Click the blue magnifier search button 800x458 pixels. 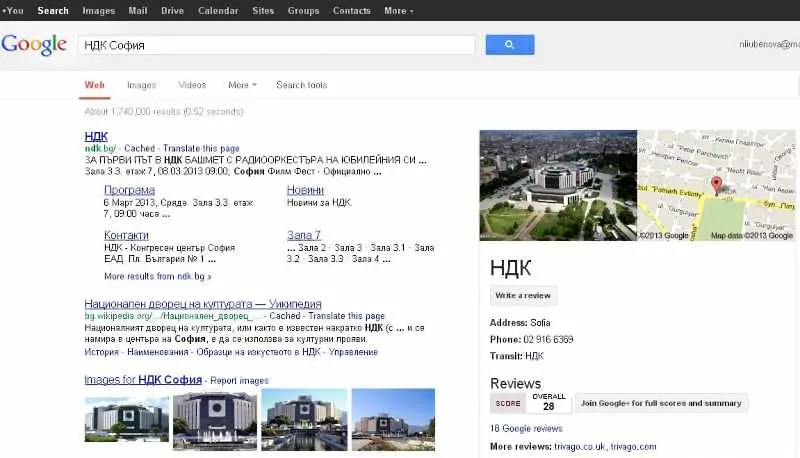(x=510, y=45)
